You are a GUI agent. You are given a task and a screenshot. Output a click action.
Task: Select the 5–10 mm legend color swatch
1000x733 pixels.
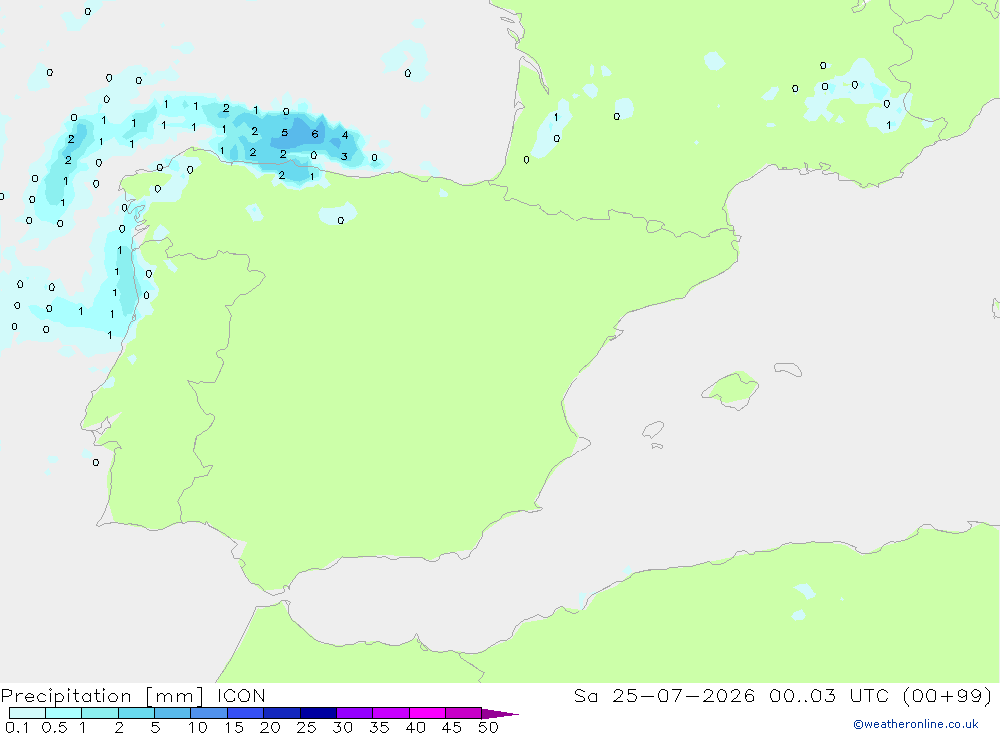pos(172,713)
